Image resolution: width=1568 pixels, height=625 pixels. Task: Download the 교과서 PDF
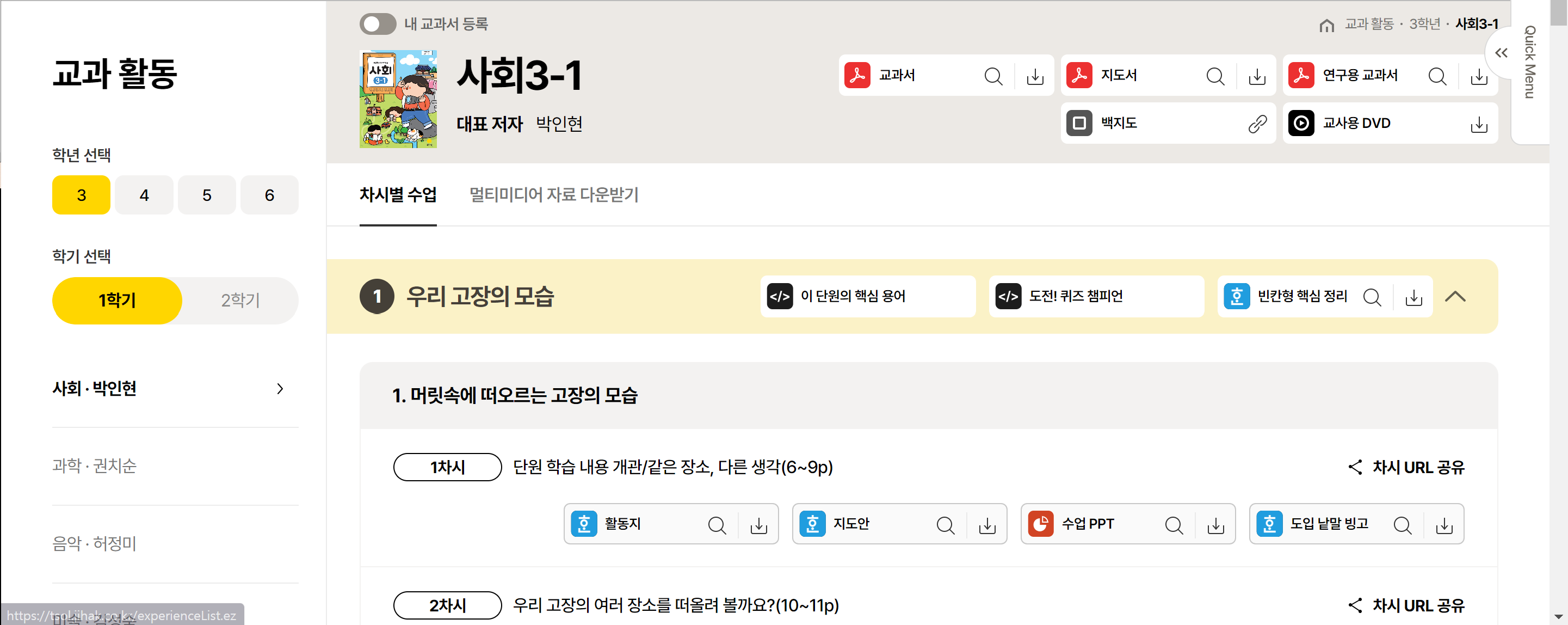tap(1035, 76)
